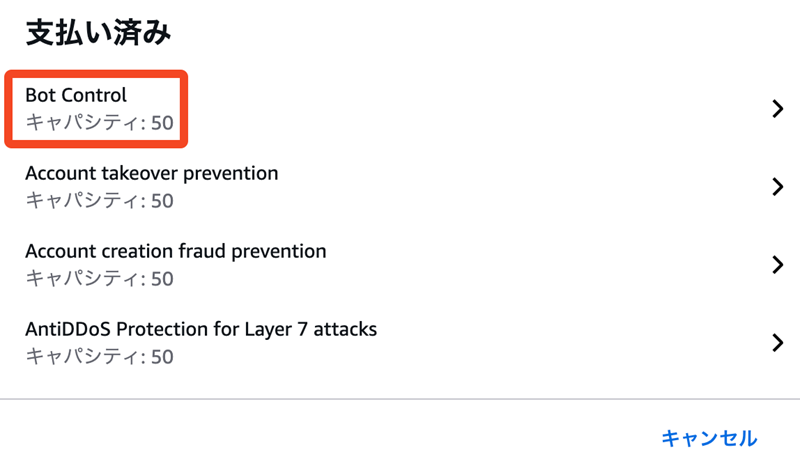Click the horizontal divider above キャンセル
Screen dimensions: 800x468
tap(400, 399)
